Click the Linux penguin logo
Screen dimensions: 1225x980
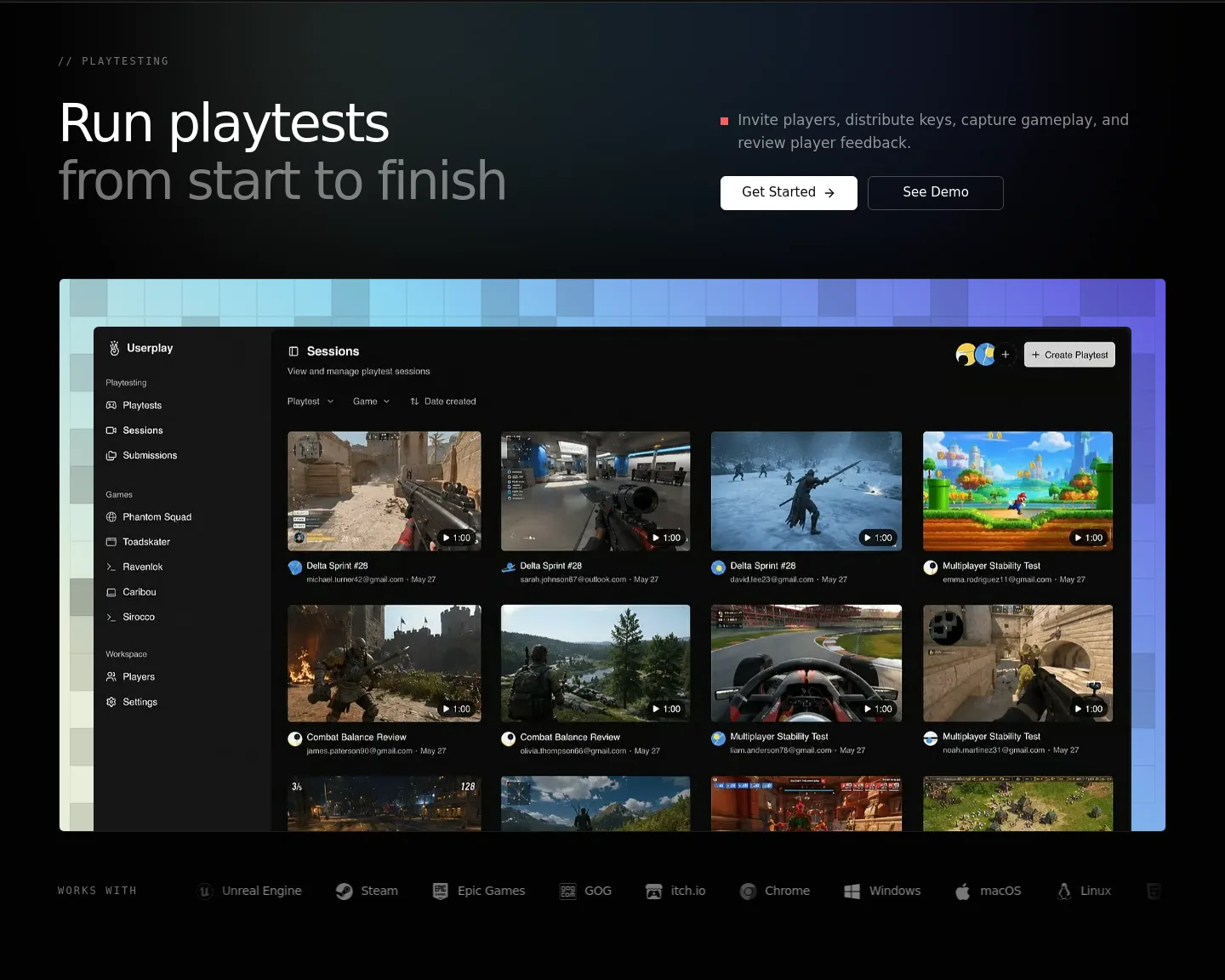(1064, 891)
